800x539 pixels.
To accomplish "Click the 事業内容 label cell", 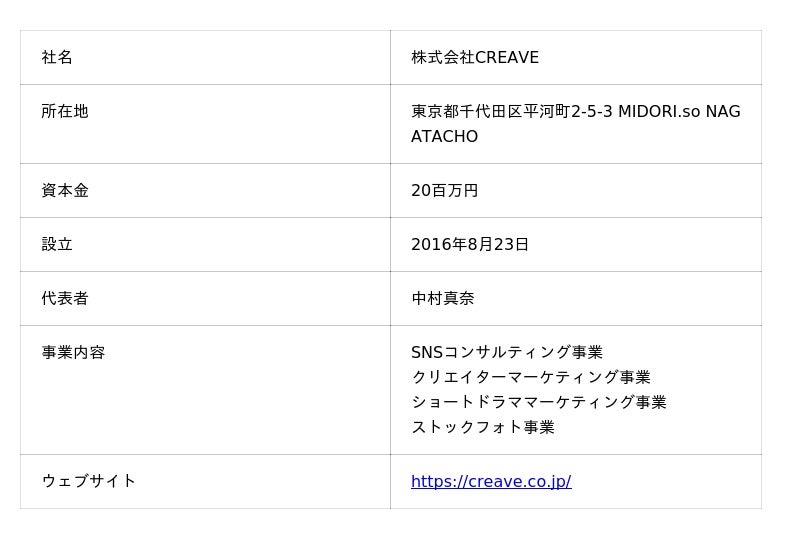I will click(73, 352).
